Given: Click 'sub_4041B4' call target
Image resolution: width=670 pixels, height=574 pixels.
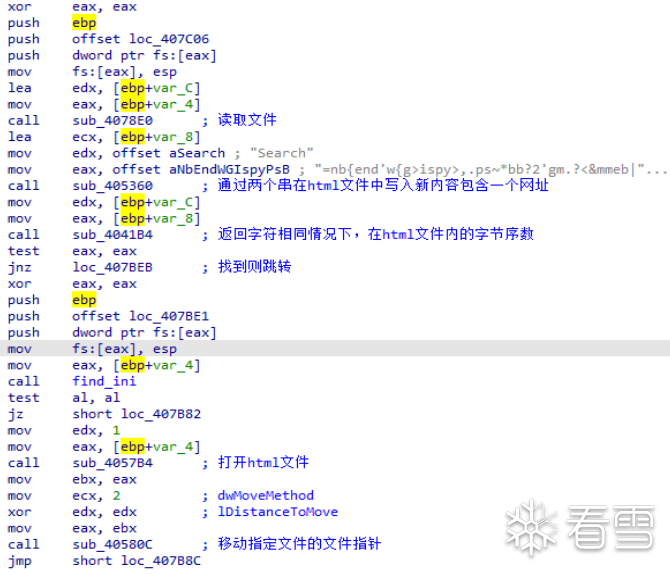Looking at the screenshot, I should click(x=112, y=235).
